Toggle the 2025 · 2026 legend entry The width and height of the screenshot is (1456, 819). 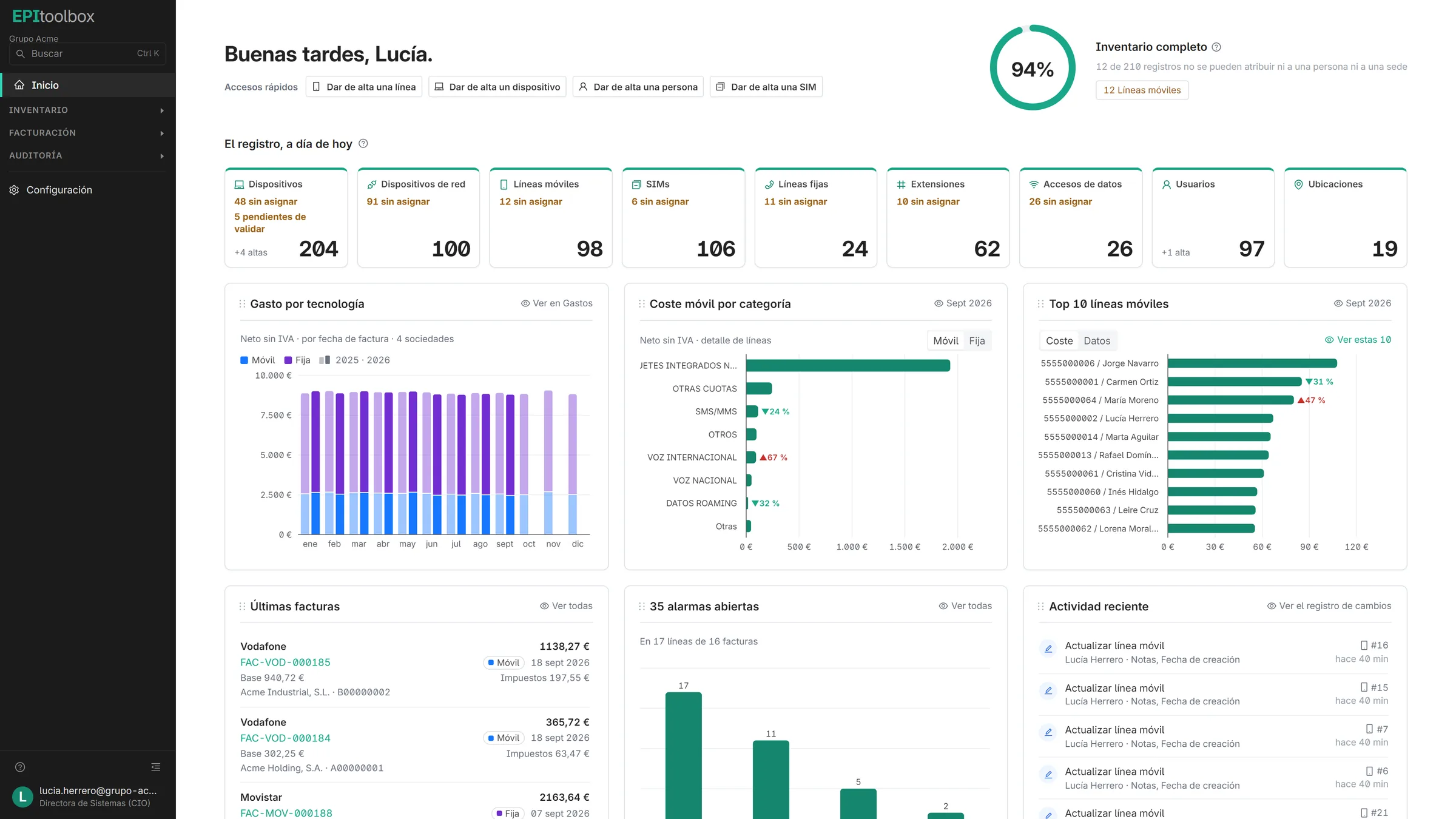[x=355, y=360]
